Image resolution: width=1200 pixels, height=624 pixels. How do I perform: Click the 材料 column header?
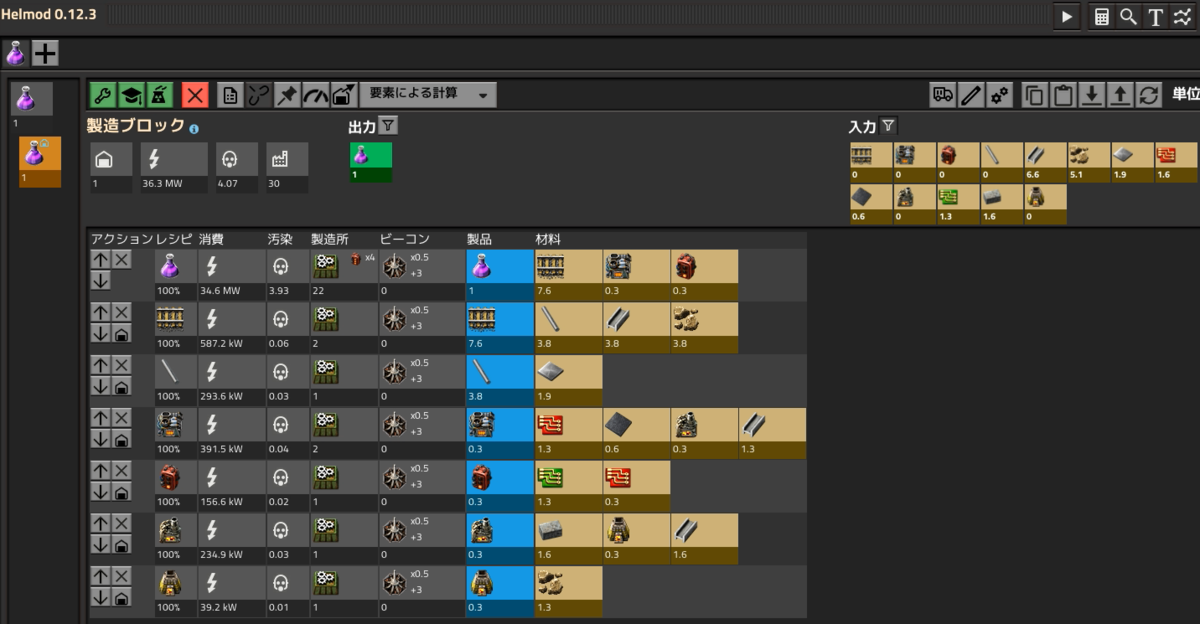coord(548,240)
